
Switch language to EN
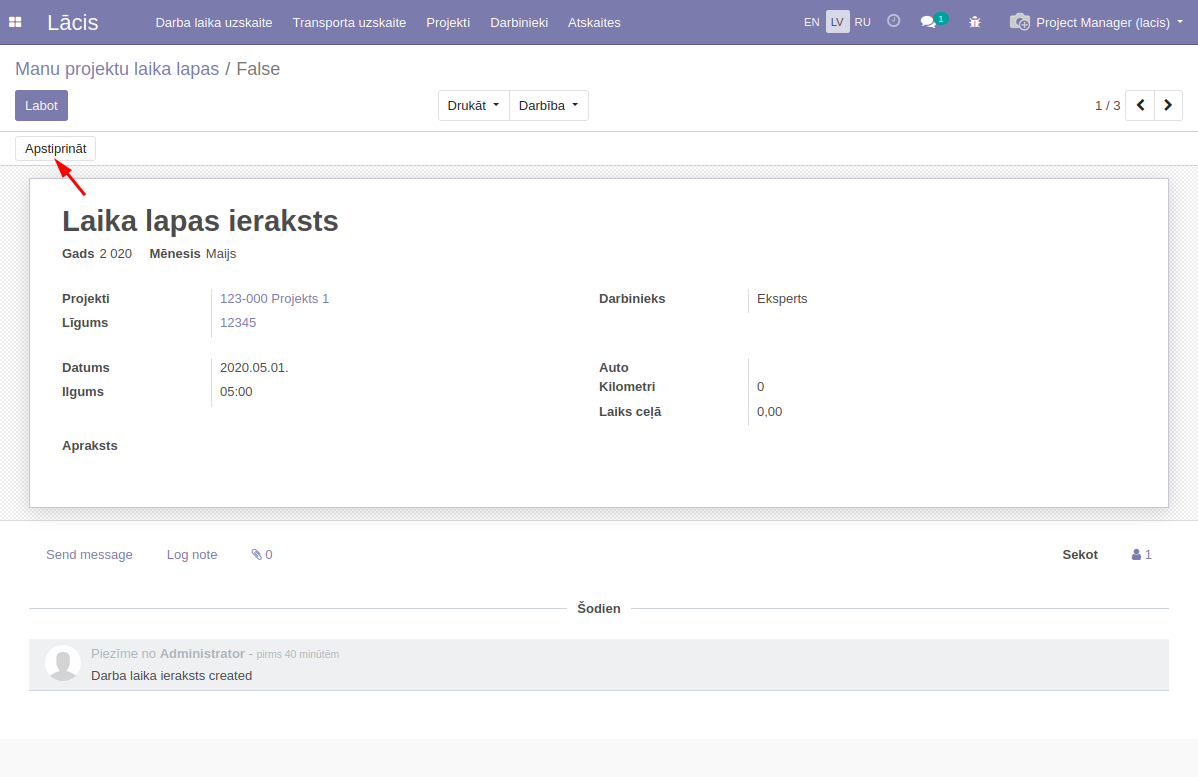(812, 22)
